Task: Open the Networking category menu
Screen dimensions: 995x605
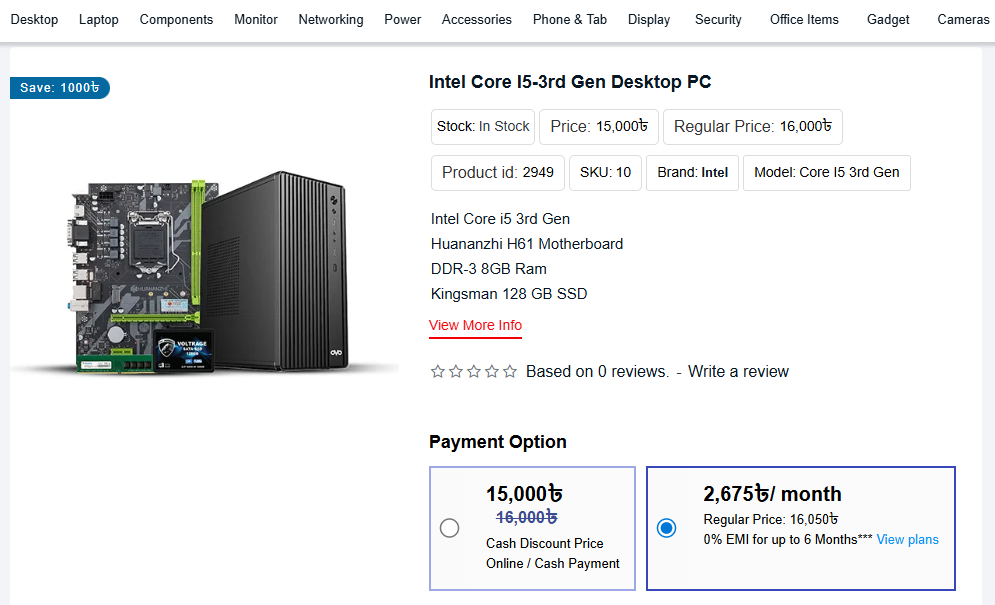Action: 331,20
